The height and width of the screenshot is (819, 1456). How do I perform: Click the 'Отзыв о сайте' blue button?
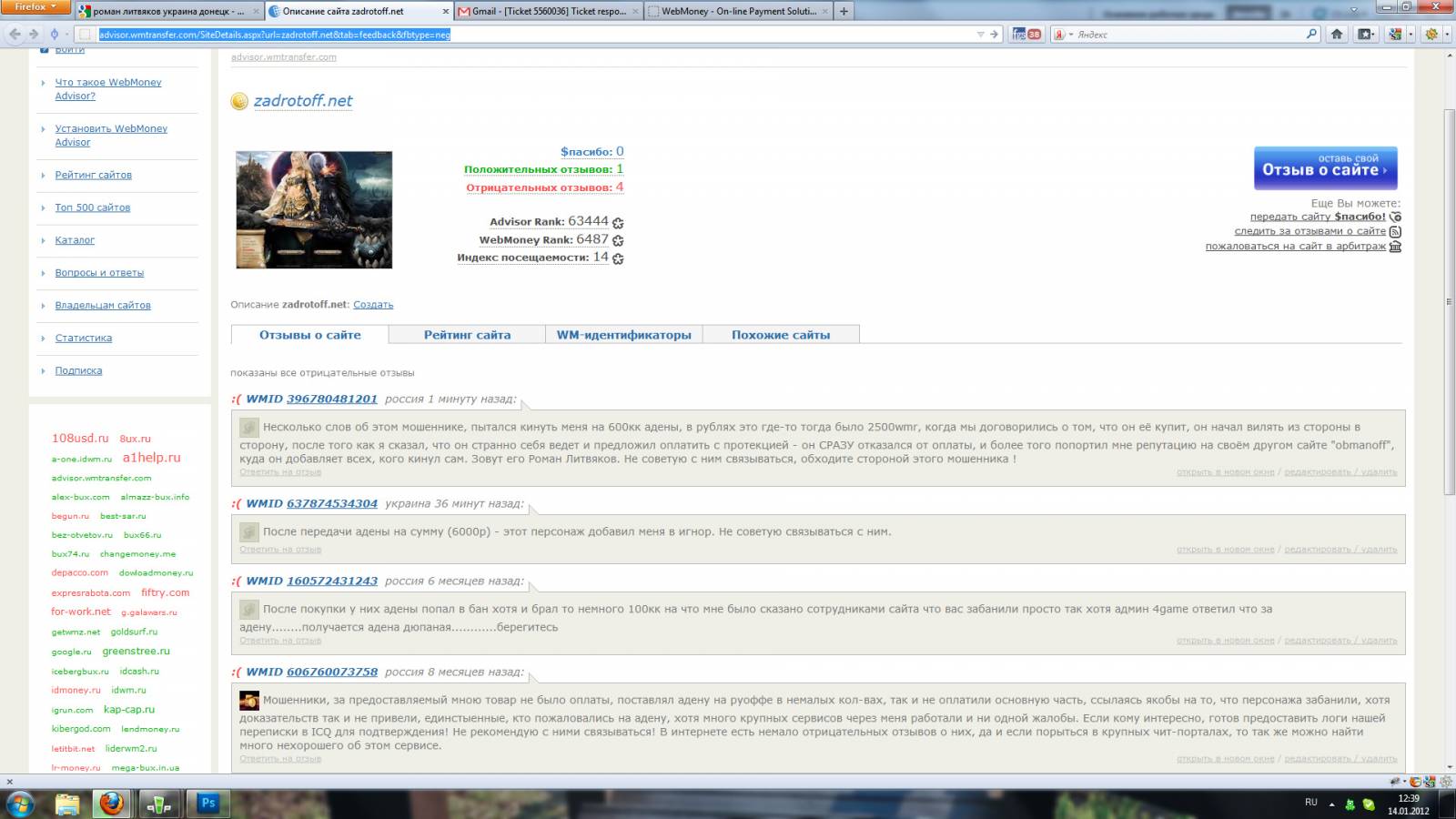coord(1326,168)
